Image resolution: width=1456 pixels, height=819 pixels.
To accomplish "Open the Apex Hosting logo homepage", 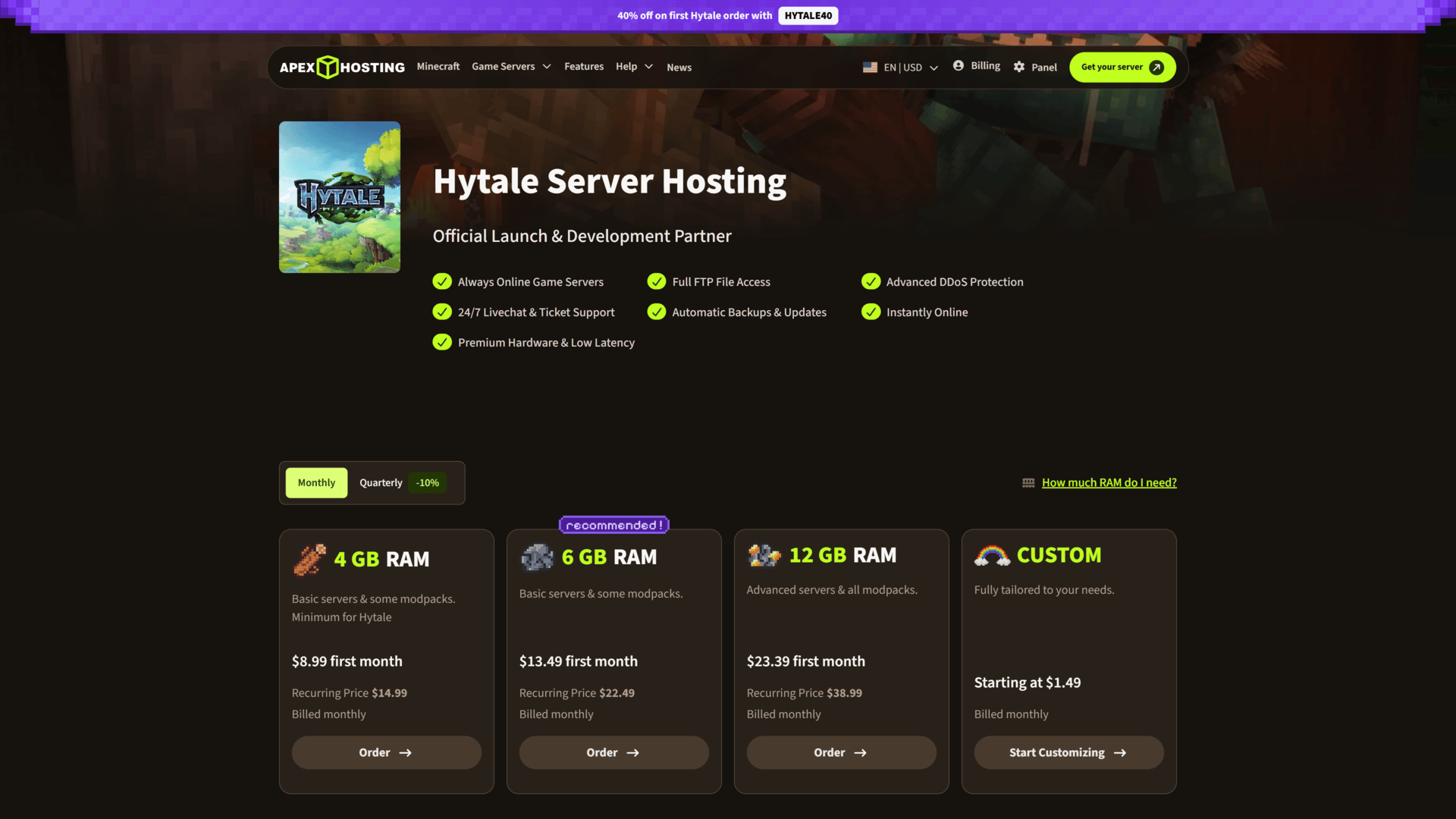I will [x=342, y=67].
